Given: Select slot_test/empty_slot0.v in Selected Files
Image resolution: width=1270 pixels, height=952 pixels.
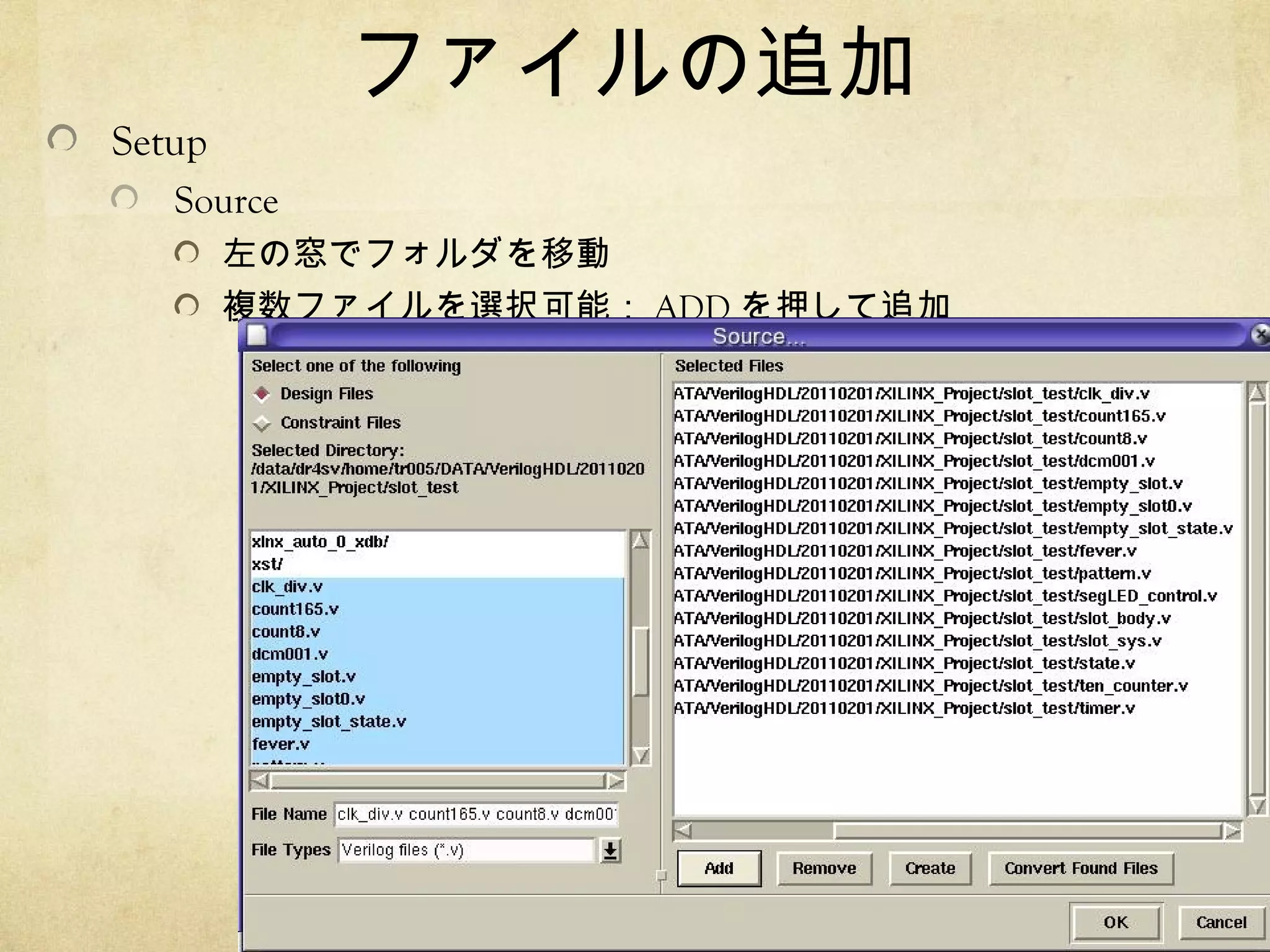Looking at the screenshot, I should point(959,506).
